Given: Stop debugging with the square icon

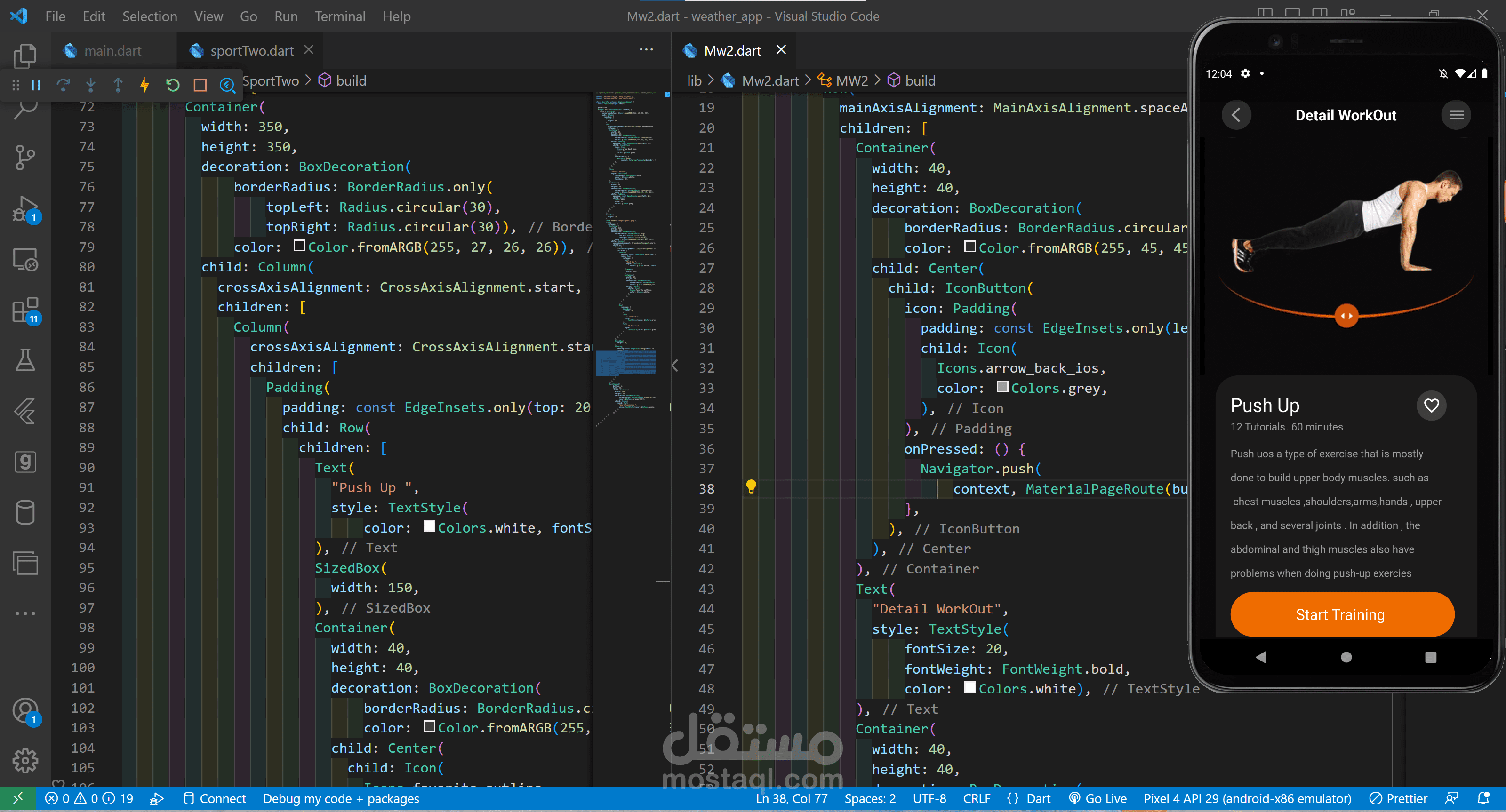Looking at the screenshot, I should [200, 85].
